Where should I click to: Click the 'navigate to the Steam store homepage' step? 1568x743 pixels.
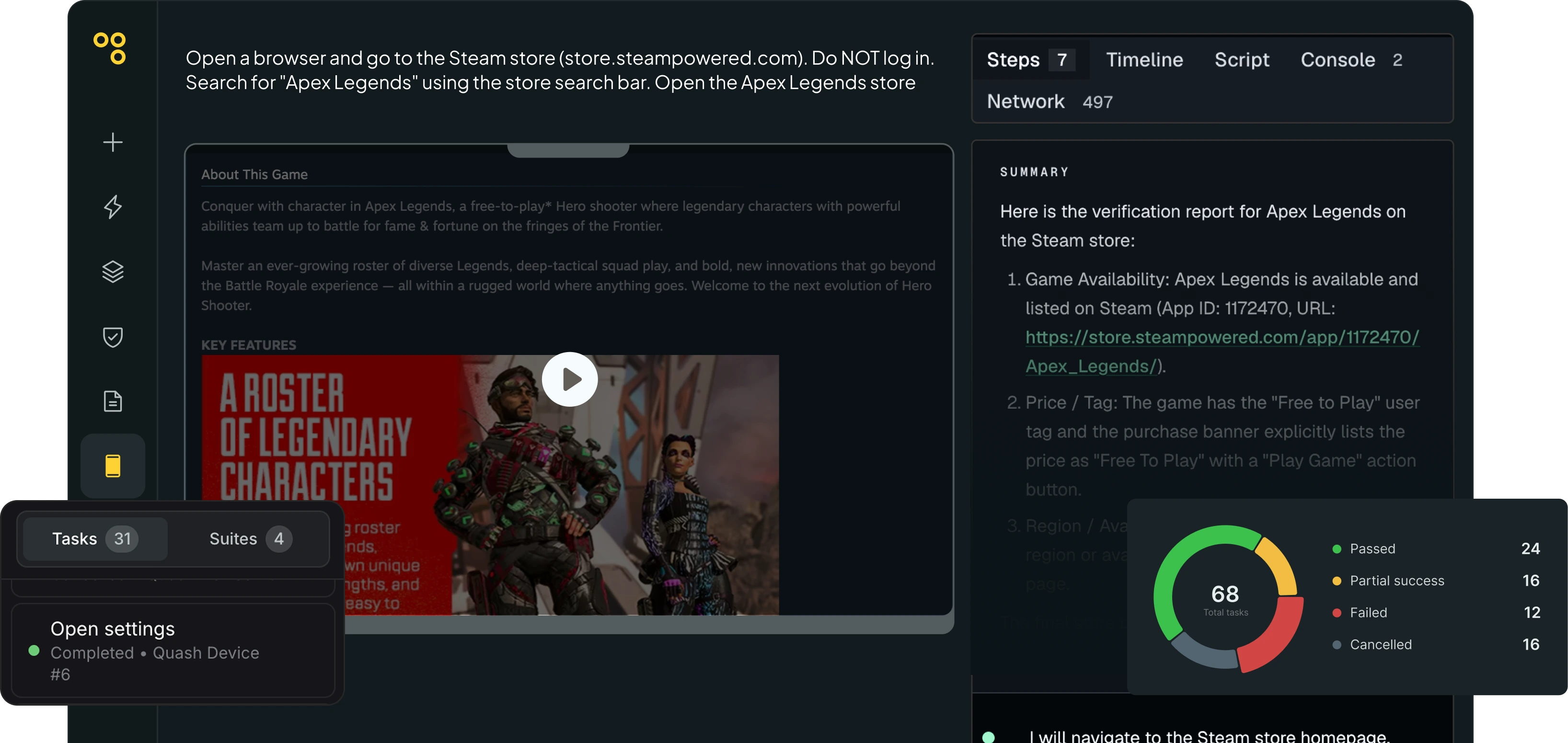coord(1209,736)
